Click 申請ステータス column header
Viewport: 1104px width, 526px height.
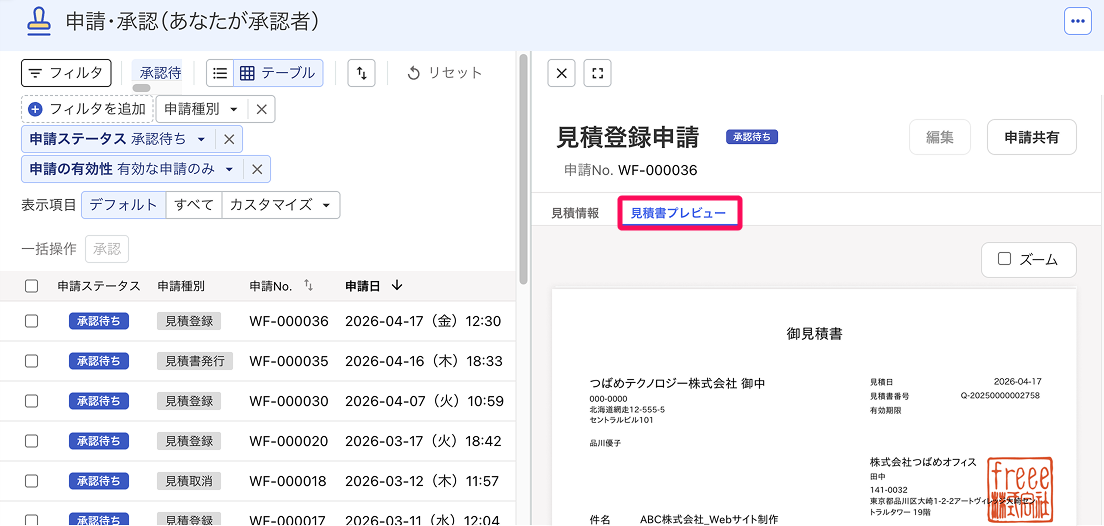pos(99,286)
